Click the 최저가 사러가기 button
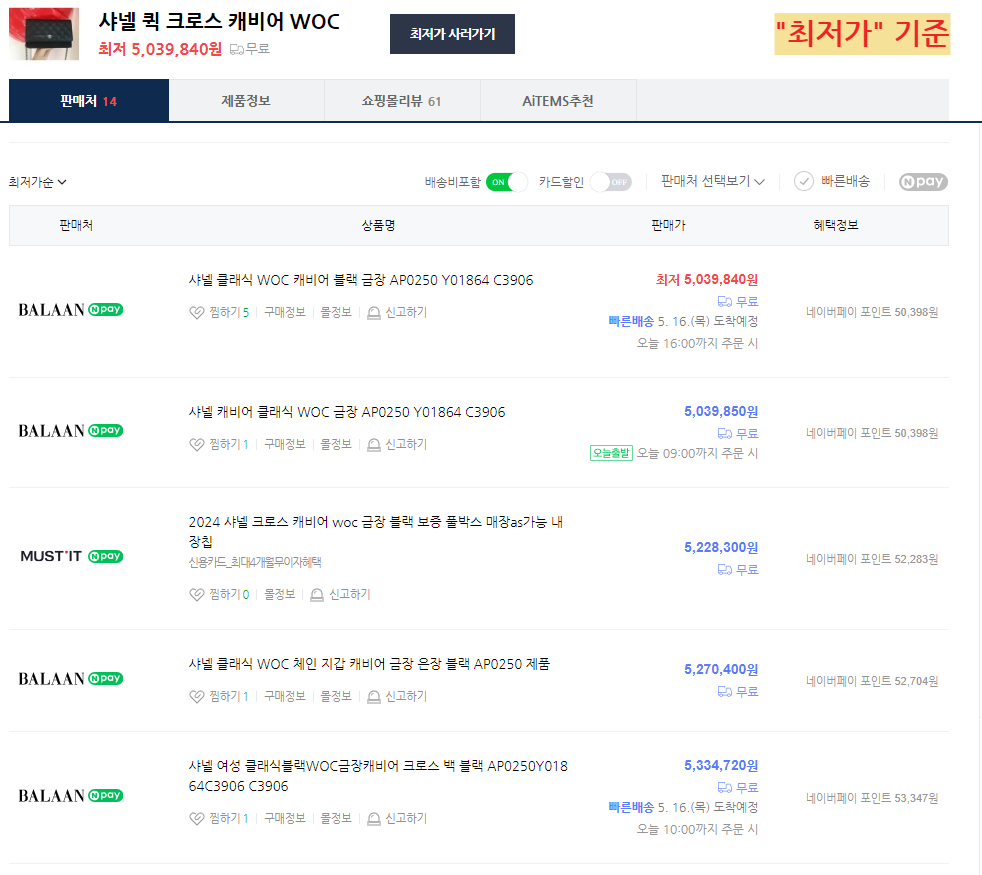The height and width of the screenshot is (875, 982). coord(452,34)
